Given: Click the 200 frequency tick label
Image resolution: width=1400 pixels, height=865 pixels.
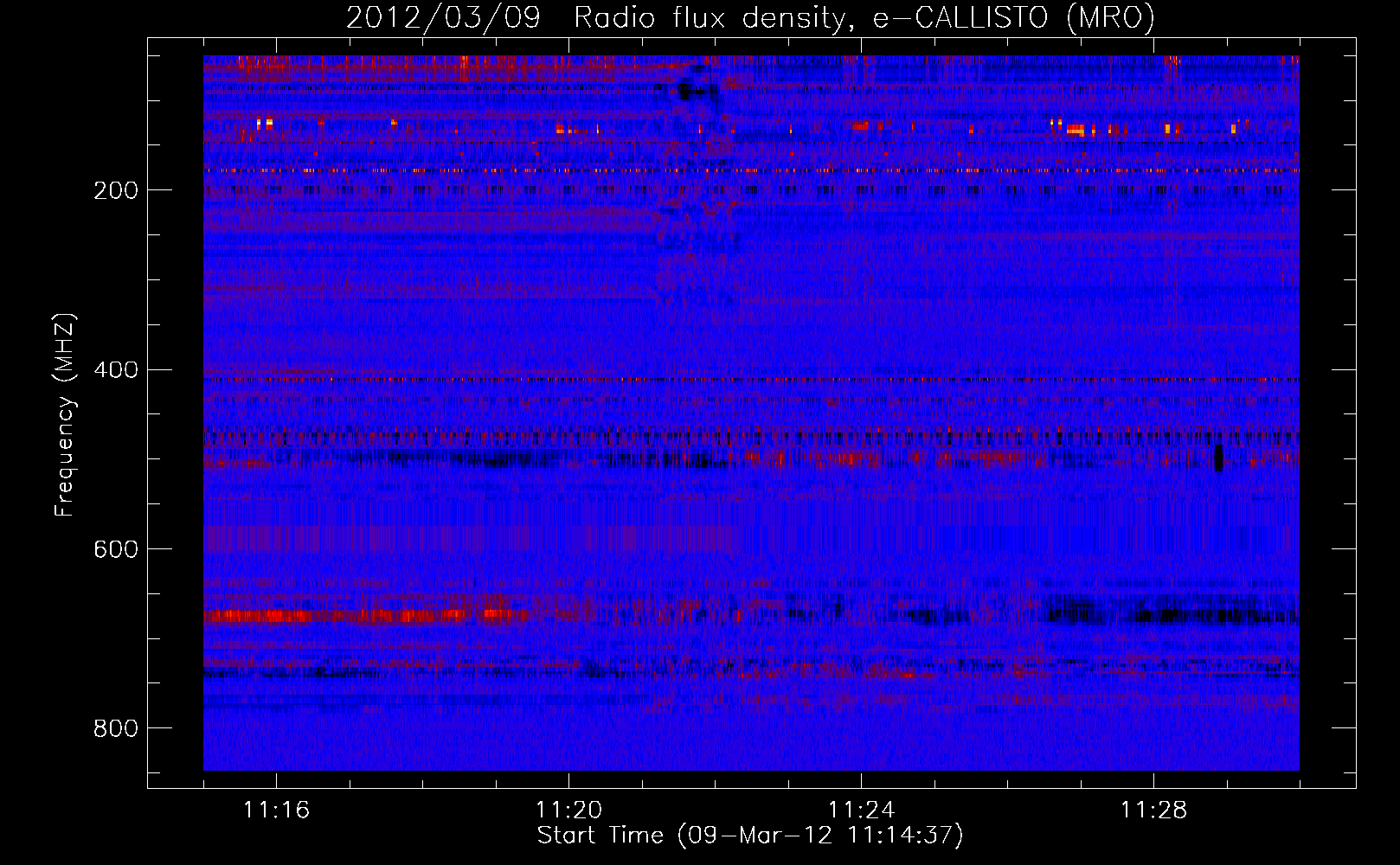Looking at the screenshot, I should coord(116,190).
